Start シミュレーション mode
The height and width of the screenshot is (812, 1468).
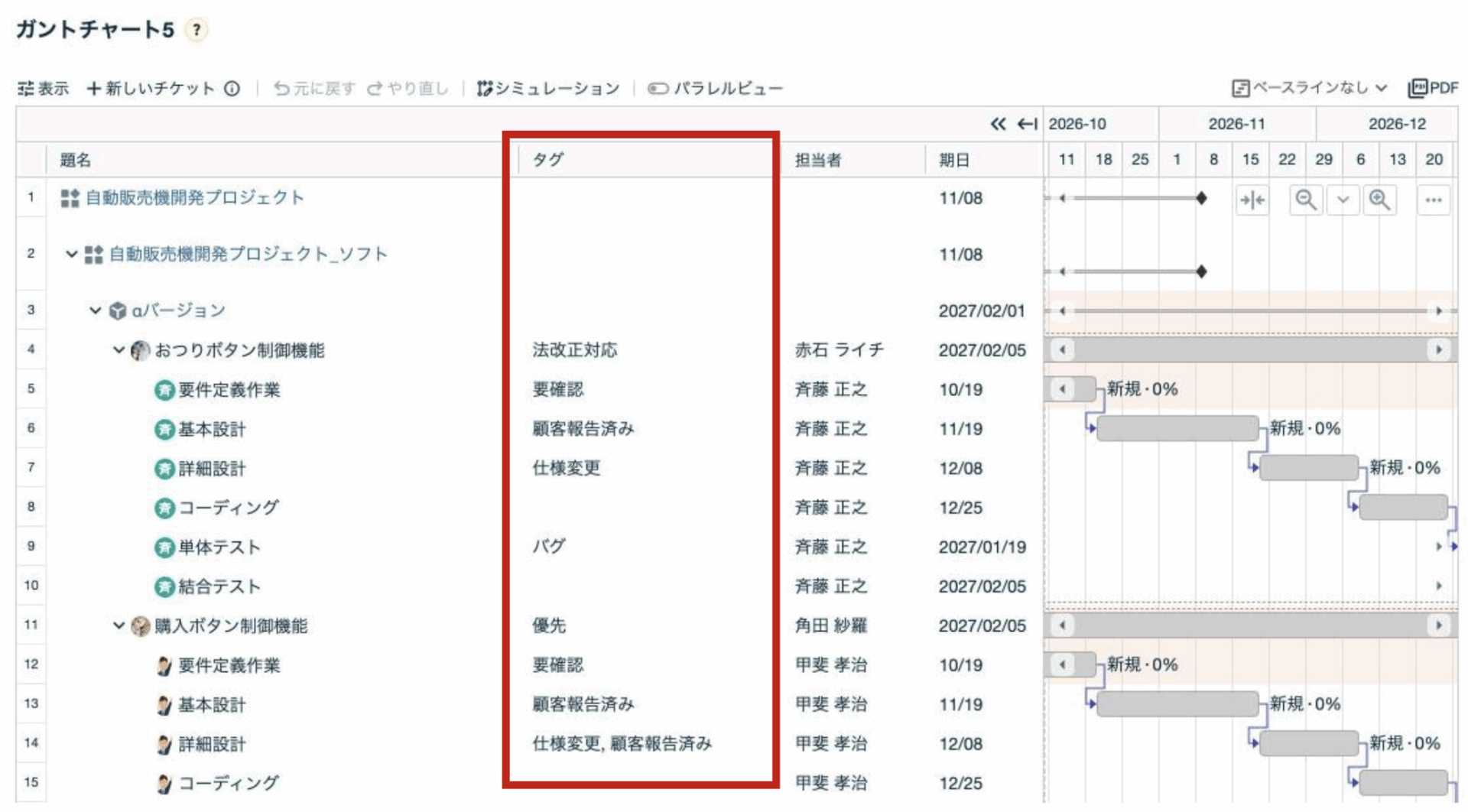(x=548, y=89)
